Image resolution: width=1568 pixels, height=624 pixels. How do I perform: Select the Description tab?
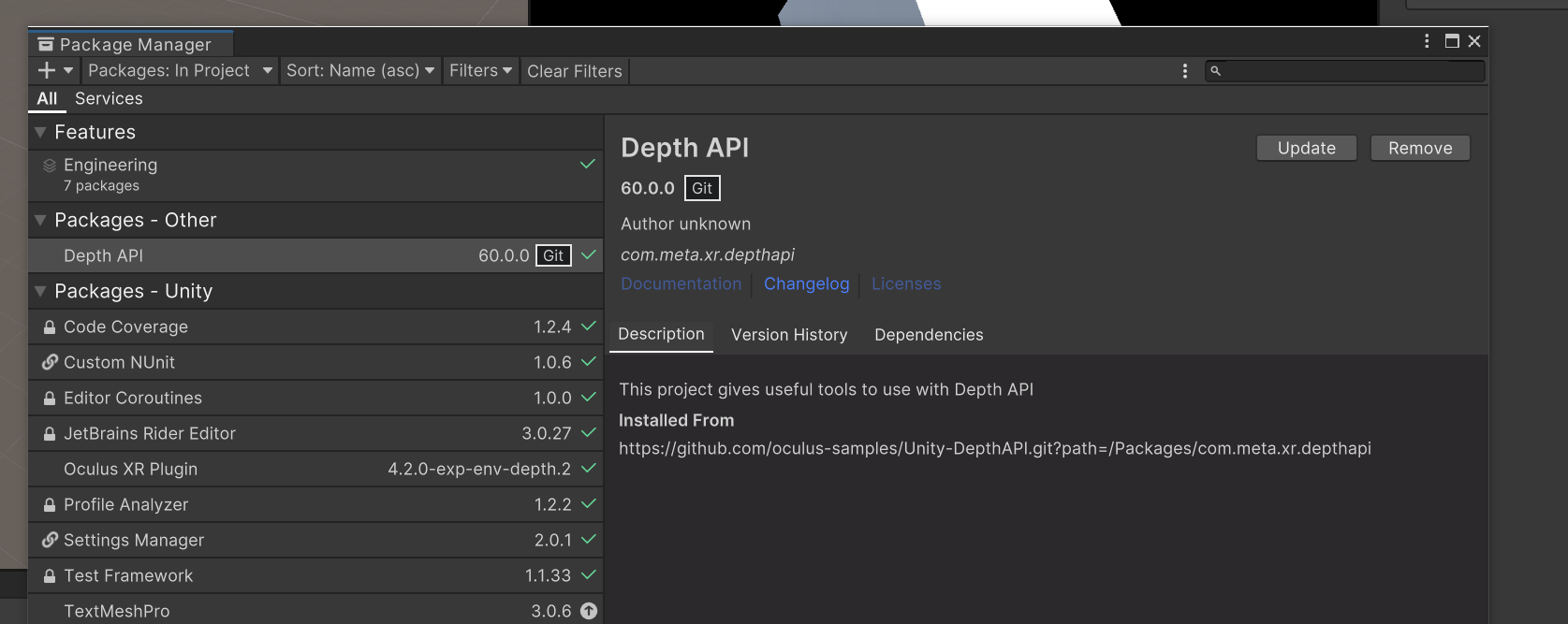(661, 335)
